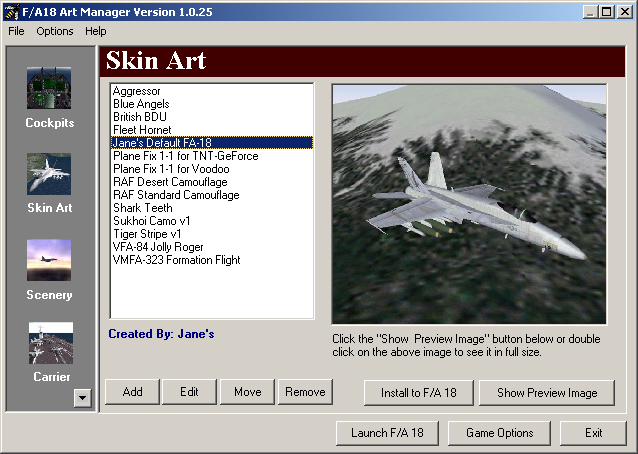Viewport: 638px width, 454px height.
Task: Open the Scenery category icon
Action: [49, 260]
